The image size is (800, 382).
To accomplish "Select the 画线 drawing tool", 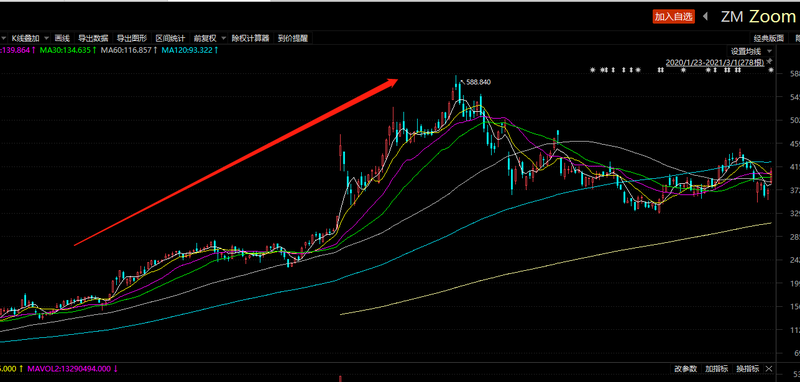I will (62, 38).
